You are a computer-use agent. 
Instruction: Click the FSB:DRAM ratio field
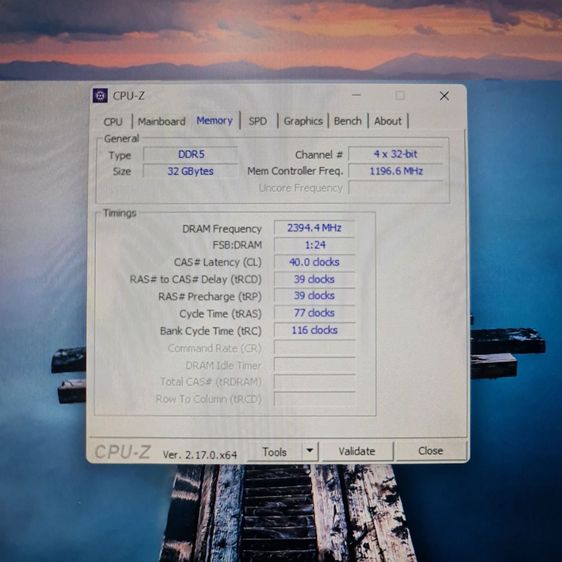click(314, 245)
